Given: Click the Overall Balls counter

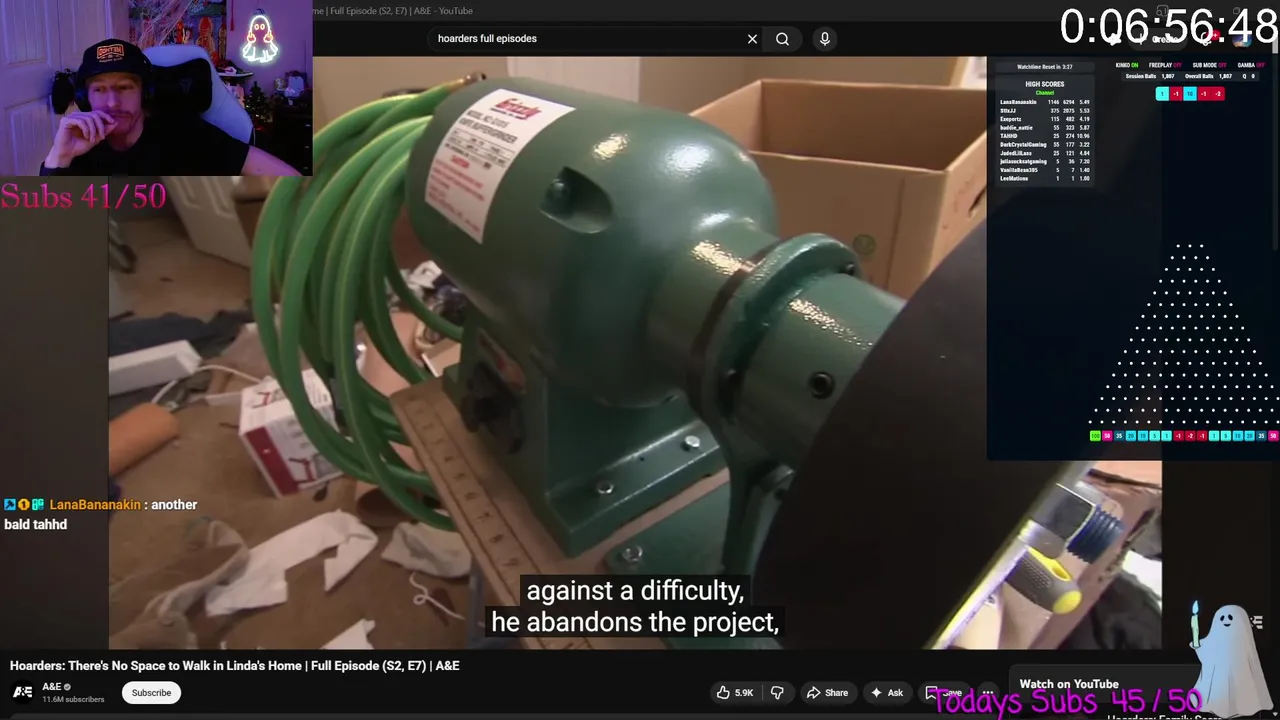Looking at the screenshot, I should click(x=1209, y=76).
